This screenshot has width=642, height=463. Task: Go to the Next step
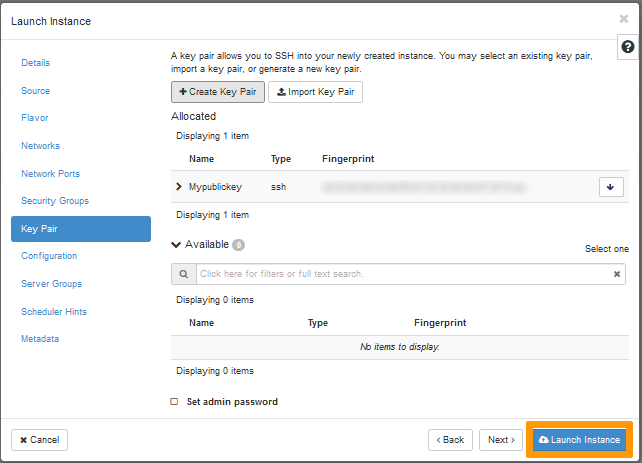click(x=500, y=440)
